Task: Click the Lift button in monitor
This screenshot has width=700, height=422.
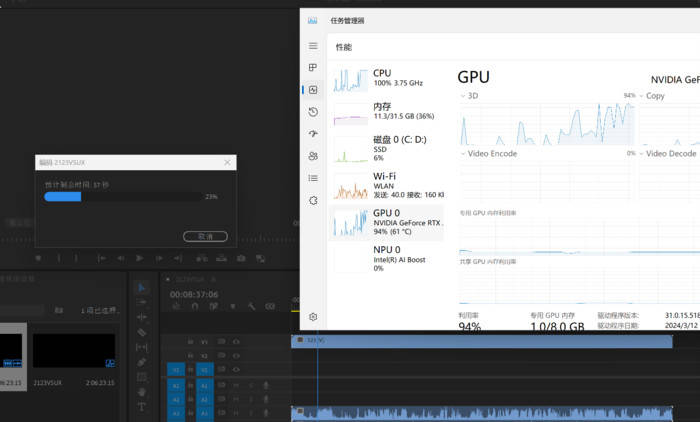Action: (x=202, y=258)
